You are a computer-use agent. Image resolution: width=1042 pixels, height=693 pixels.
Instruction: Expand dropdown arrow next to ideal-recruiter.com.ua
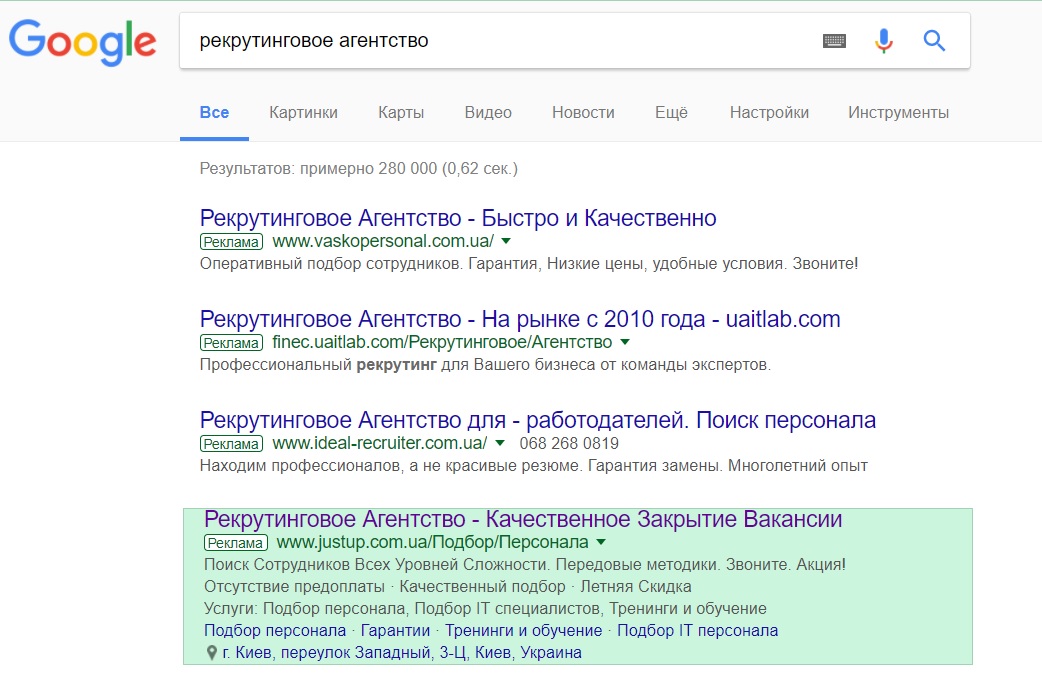[500, 443]
